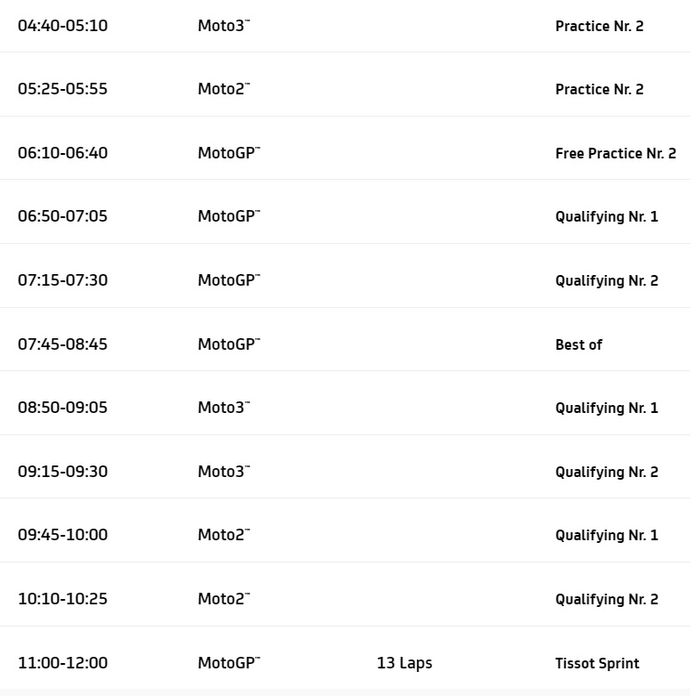Screen dimensions: 700x696
Task: Open the Best of session
Action: [x=579, y=344]
